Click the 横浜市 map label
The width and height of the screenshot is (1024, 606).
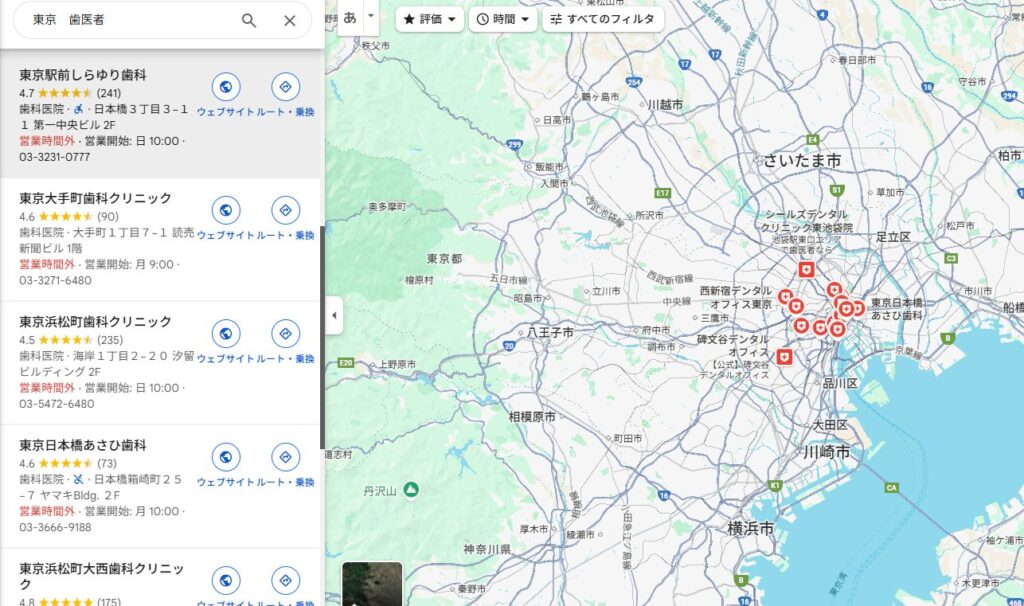pyautogui.click(x=751, y=528)
